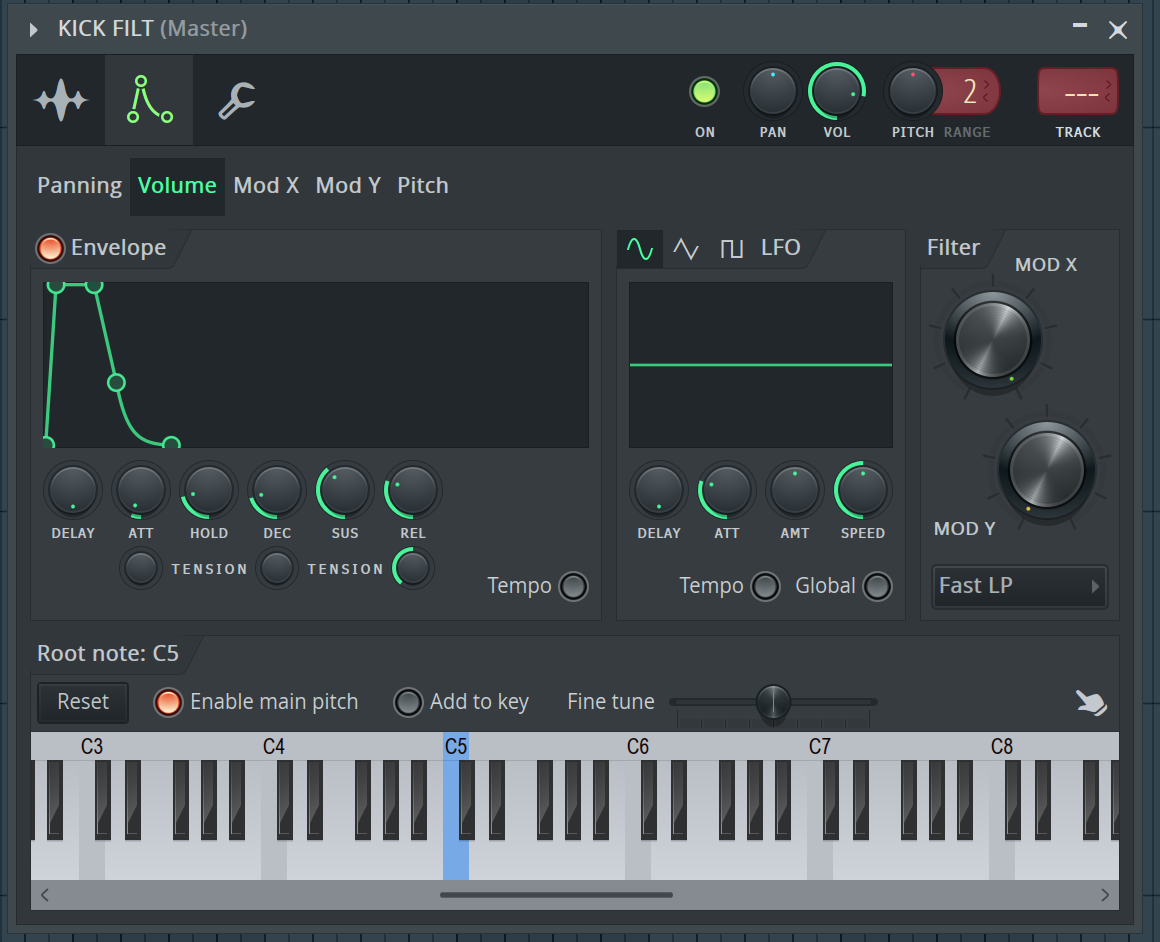This screenshot has height=942, width=1160.
Task: Minimize the KICK FILT window
Action: pyautogui.click(x=1080, y=26)
